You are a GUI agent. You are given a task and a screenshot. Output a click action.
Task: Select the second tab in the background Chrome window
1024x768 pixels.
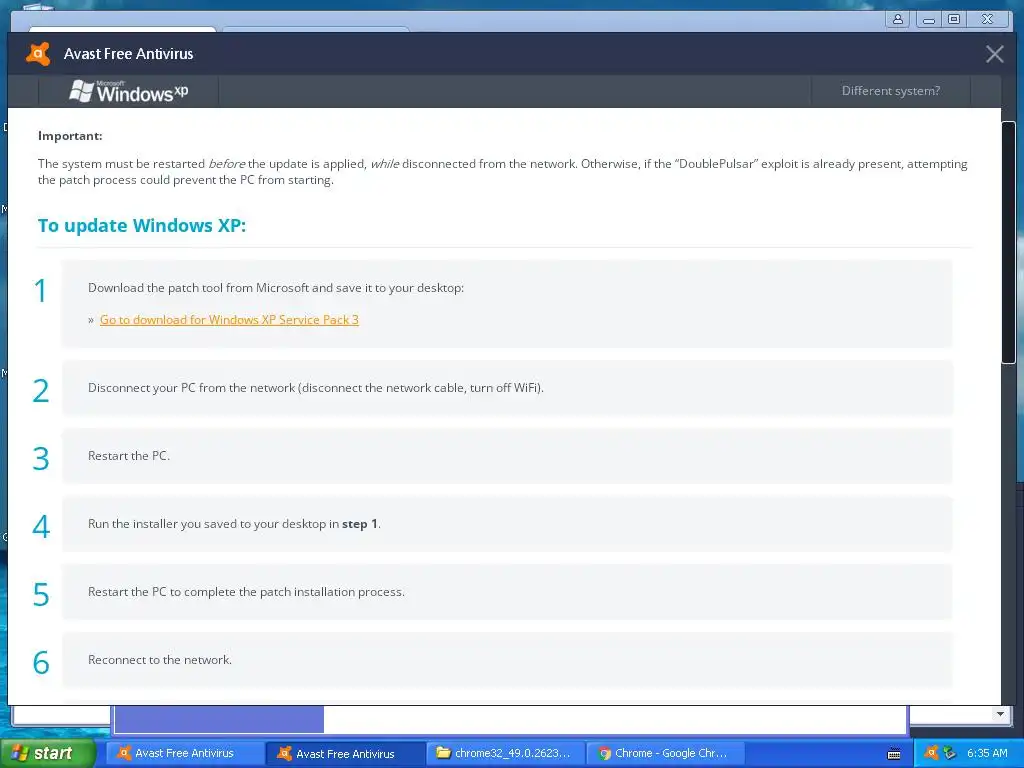(315, 29)
